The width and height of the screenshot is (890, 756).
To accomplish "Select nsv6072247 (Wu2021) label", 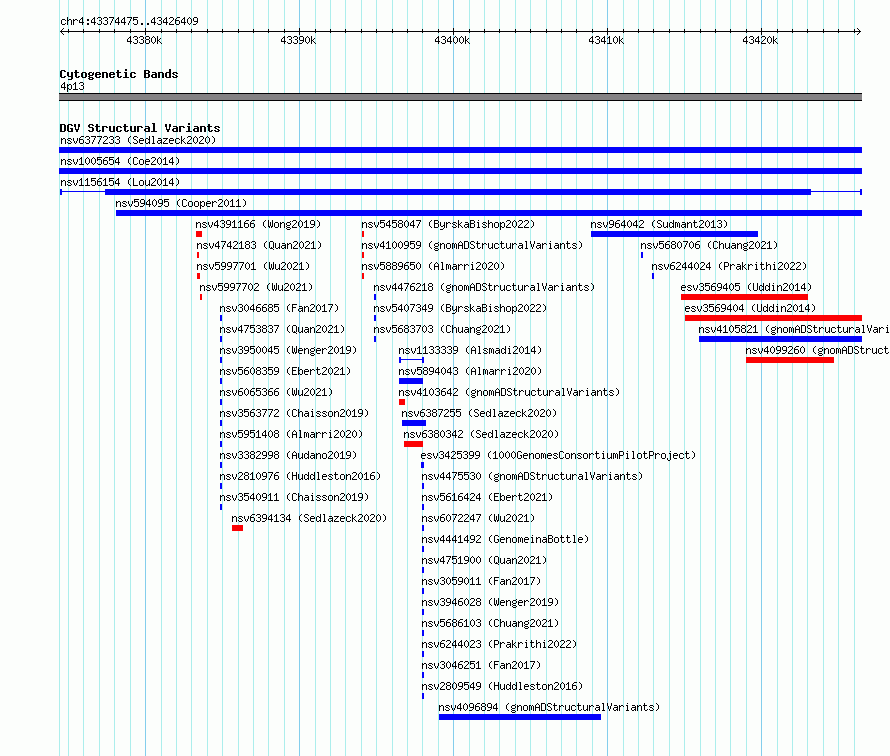I will point(478,518).
